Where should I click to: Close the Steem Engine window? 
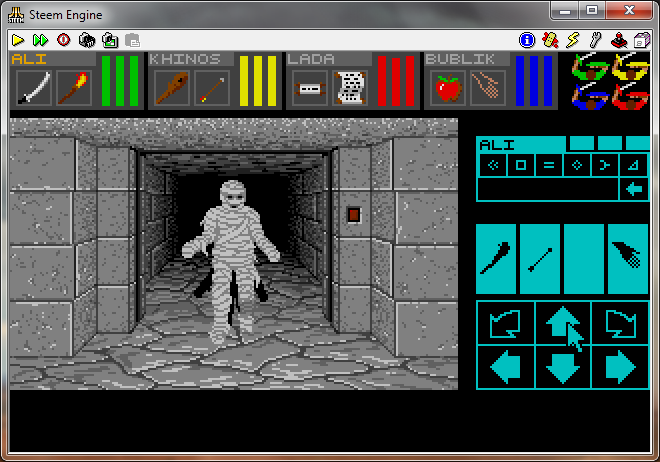(629, 11)
